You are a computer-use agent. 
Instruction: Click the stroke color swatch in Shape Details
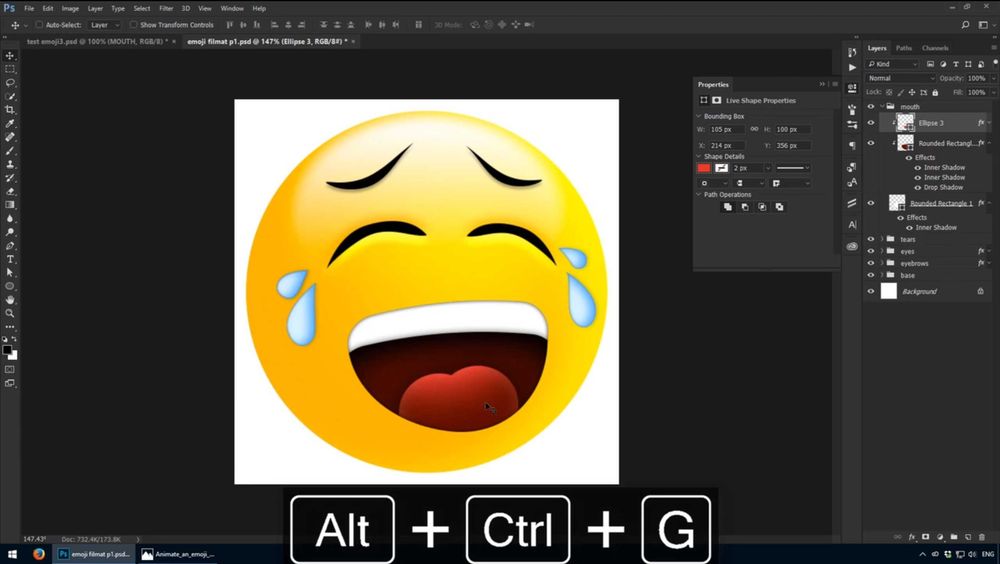[x=721, y=168]
